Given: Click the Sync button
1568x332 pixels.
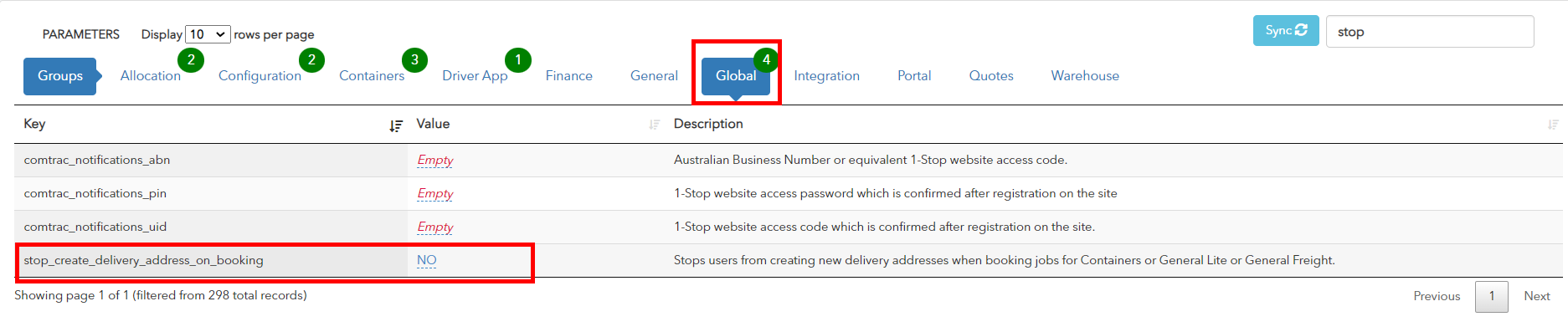Looking at the screenshot, I should 1286,31.
